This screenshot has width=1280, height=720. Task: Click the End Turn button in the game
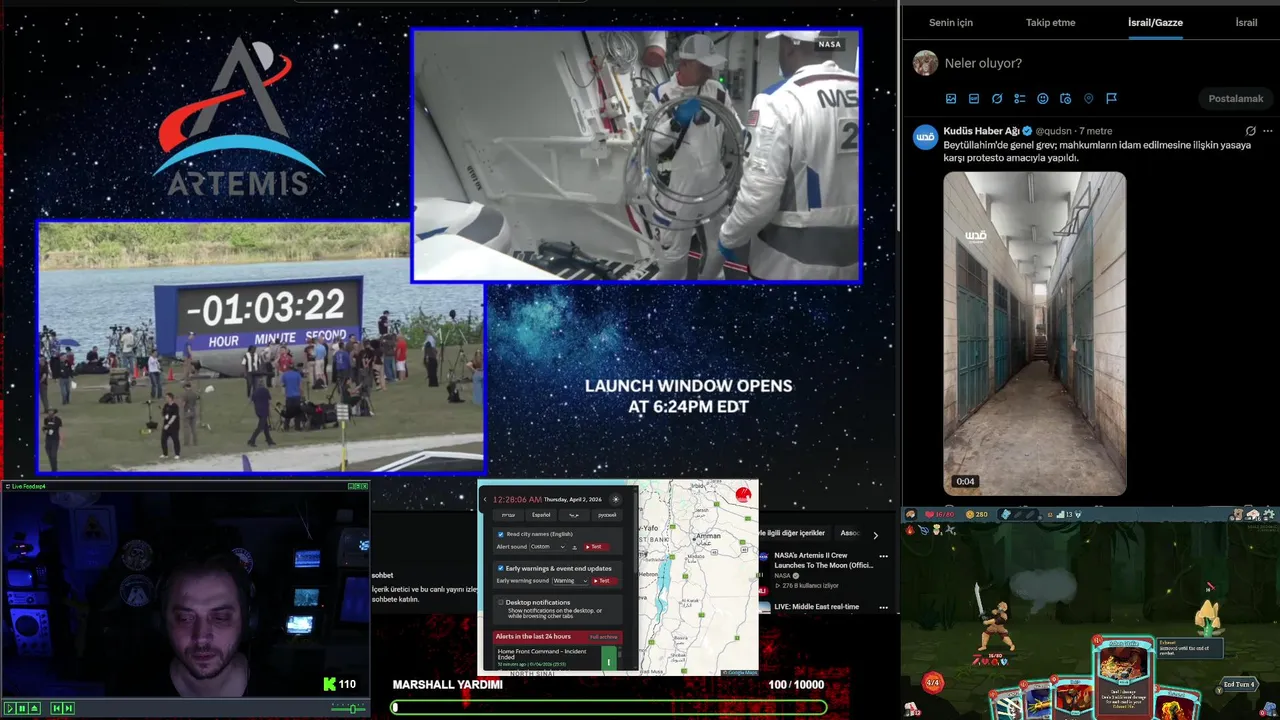[x=1238, y=685]
